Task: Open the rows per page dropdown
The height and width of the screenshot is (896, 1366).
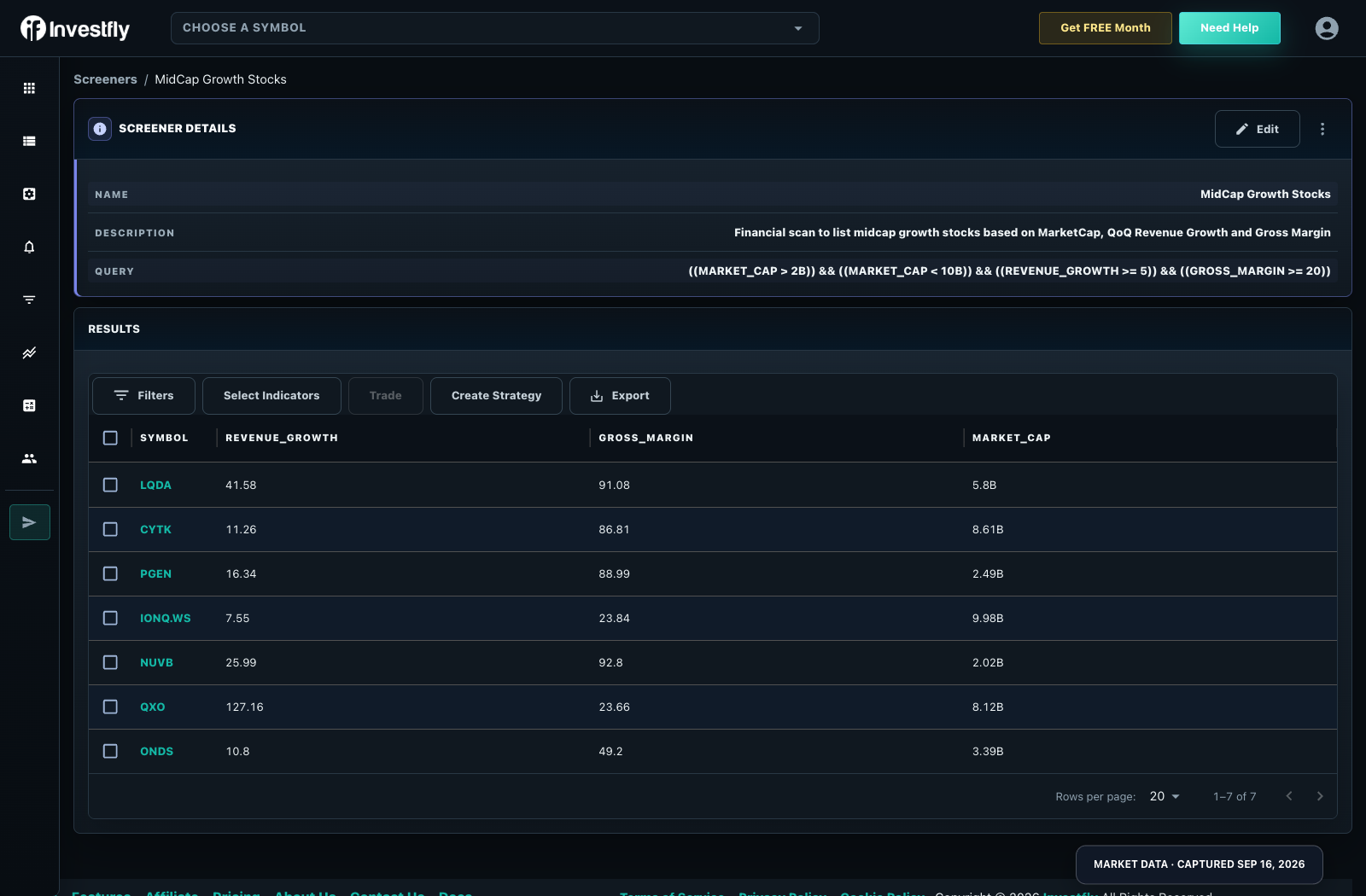Action: (1165, 796)
